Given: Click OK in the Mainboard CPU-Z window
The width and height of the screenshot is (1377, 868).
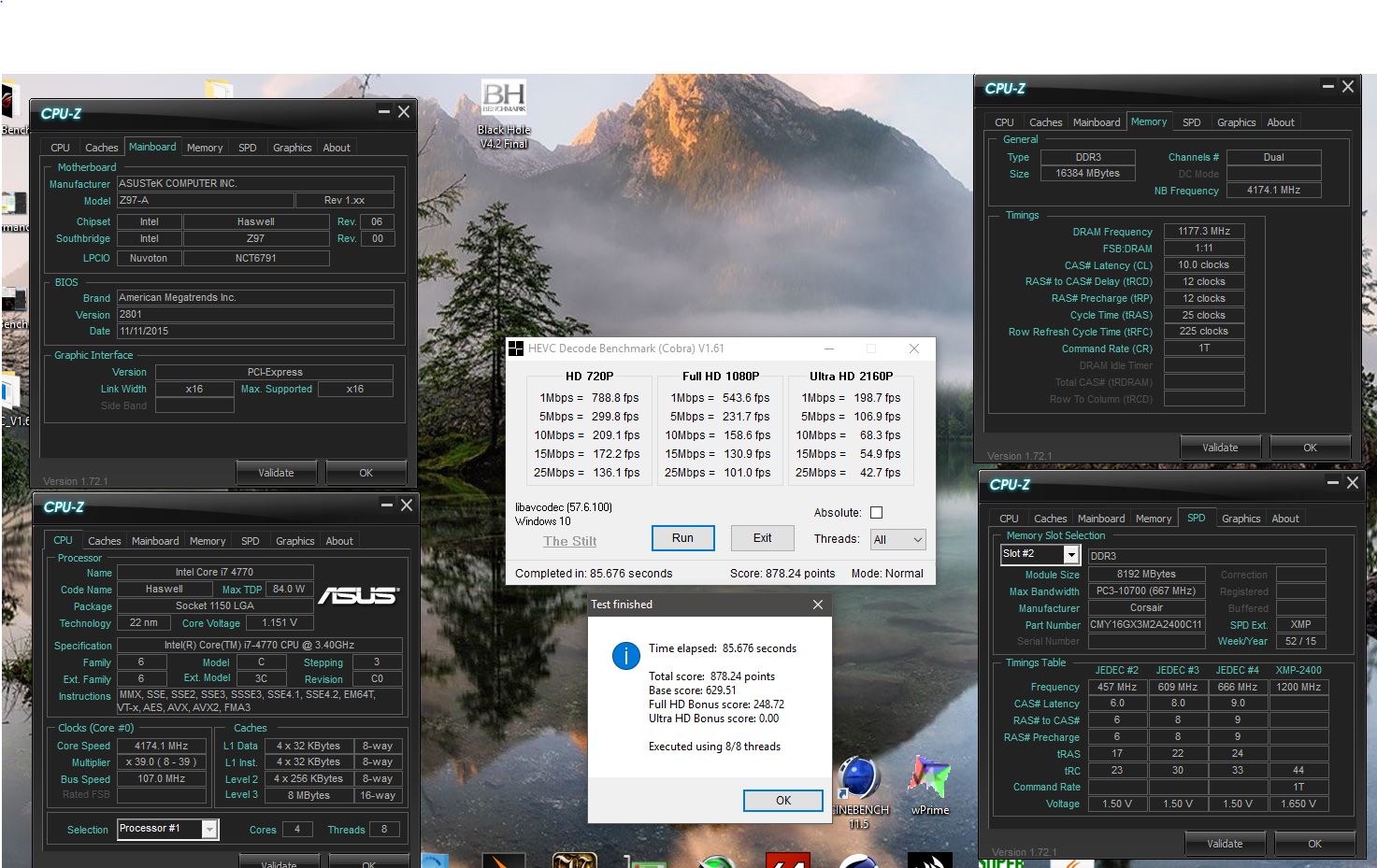Looking at the screenshot, I should click(366, 473).
